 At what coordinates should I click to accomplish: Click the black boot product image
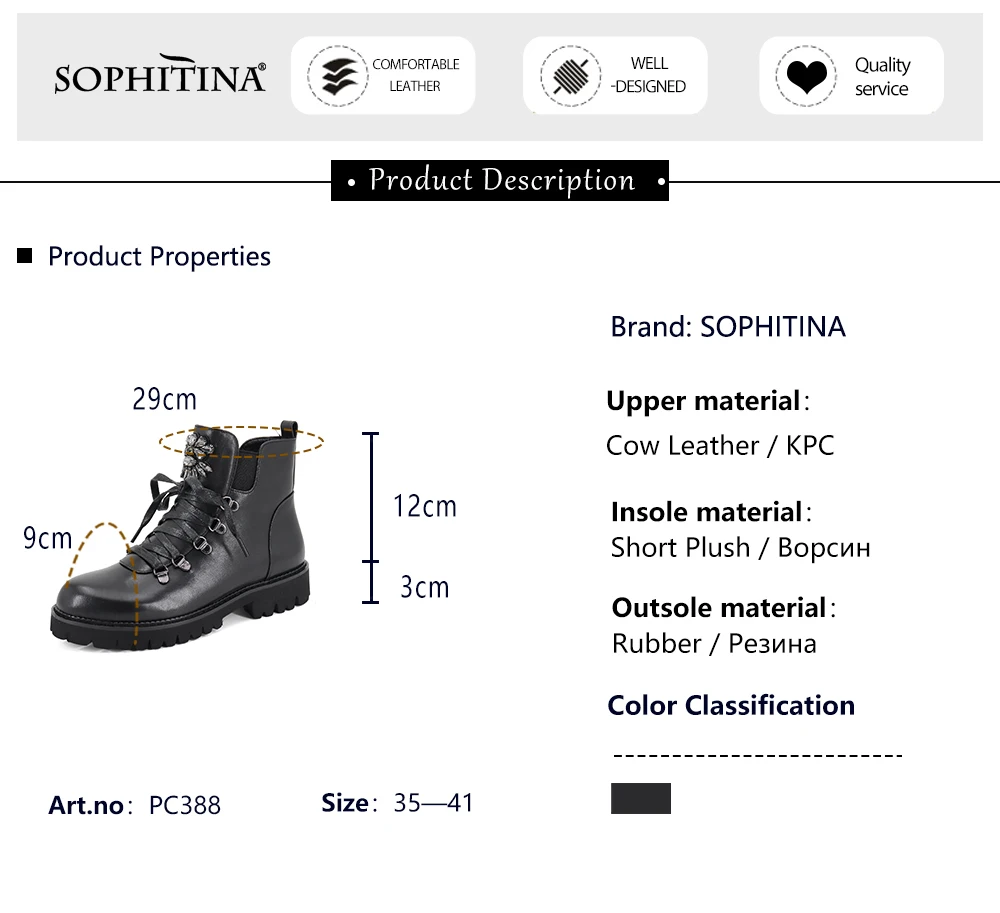coord(182,536)
